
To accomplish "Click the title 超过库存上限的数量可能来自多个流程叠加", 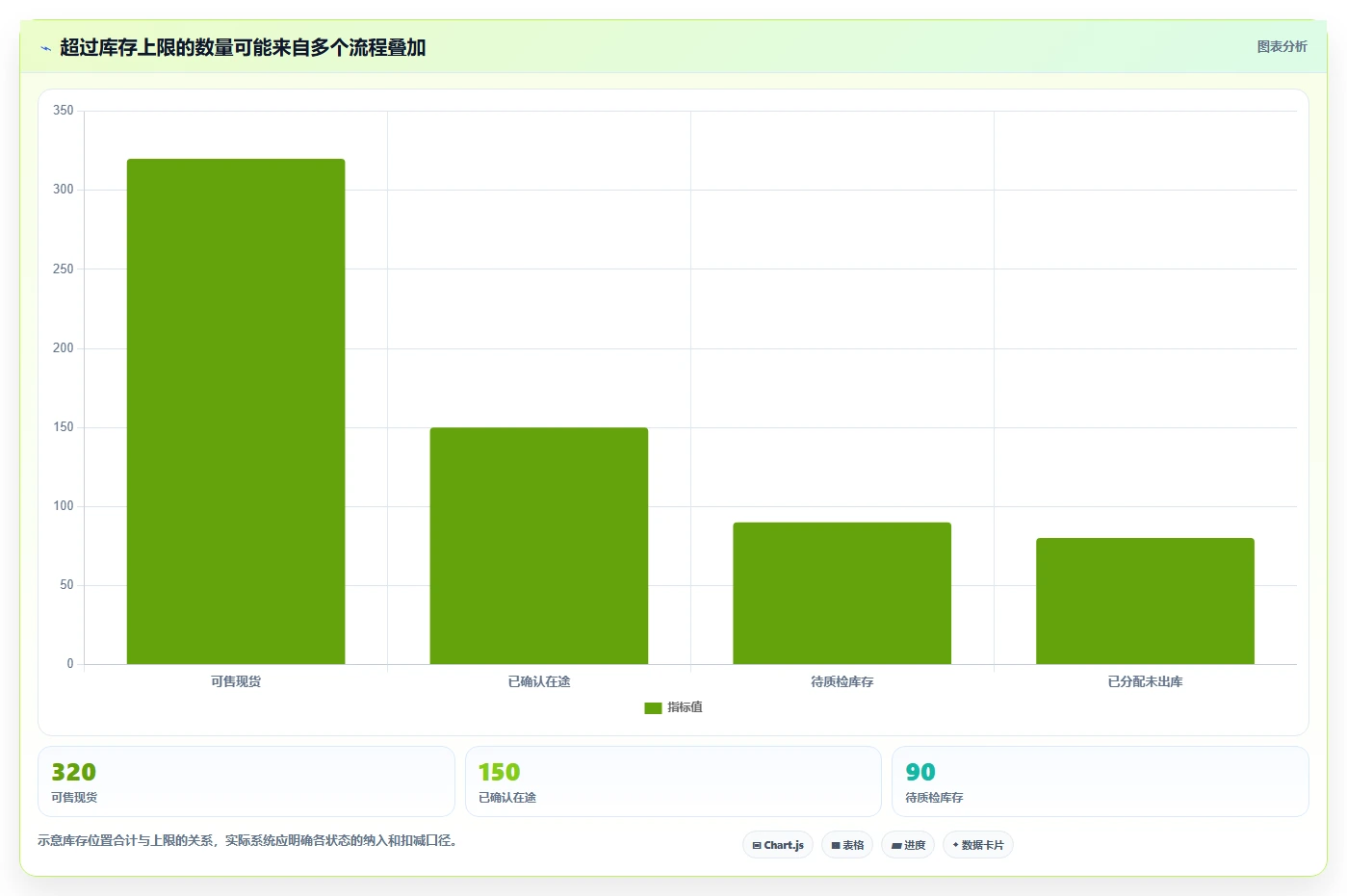I will pos(243,47).
